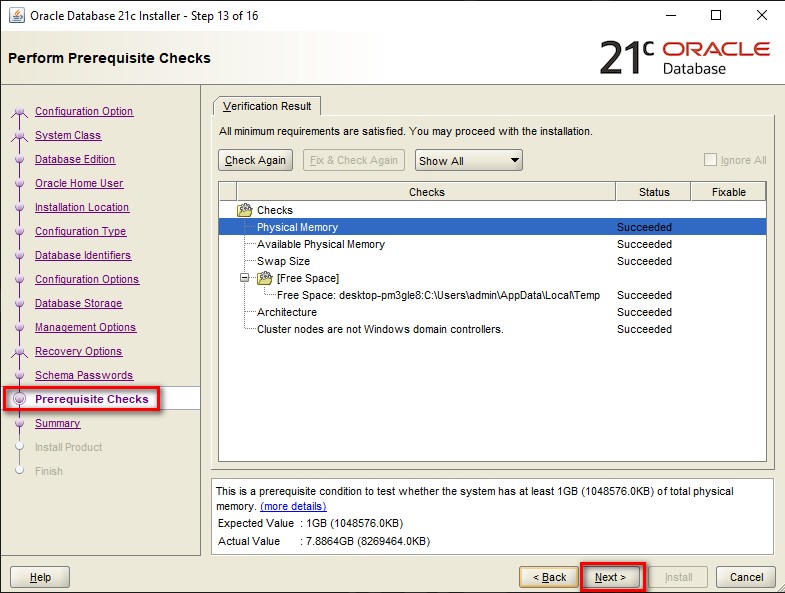Toggle the Ignore All checkbox

click(710, 160)
